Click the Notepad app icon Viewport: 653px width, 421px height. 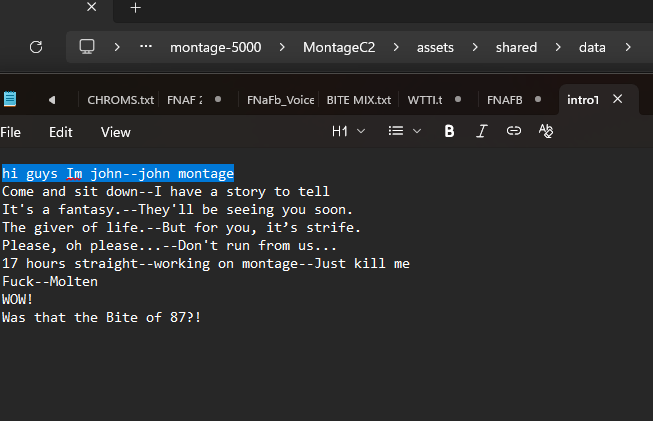coord(10,99)
